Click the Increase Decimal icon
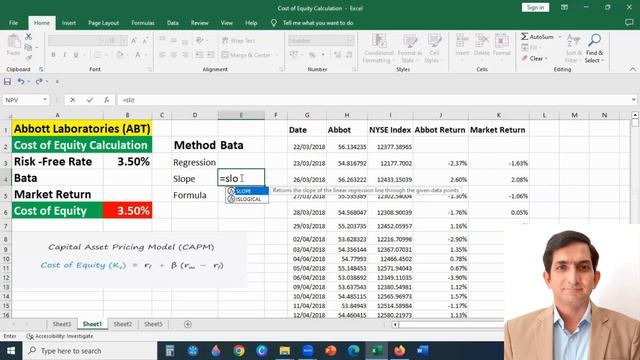Viewport: 640px width, 360px height. click(338, 55)
